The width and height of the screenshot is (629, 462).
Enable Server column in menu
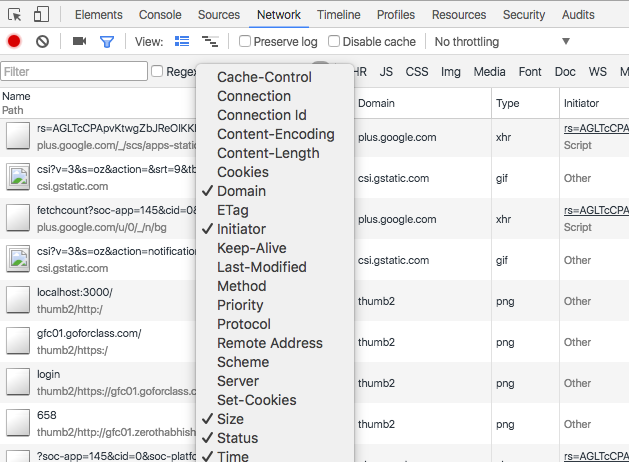275,381
